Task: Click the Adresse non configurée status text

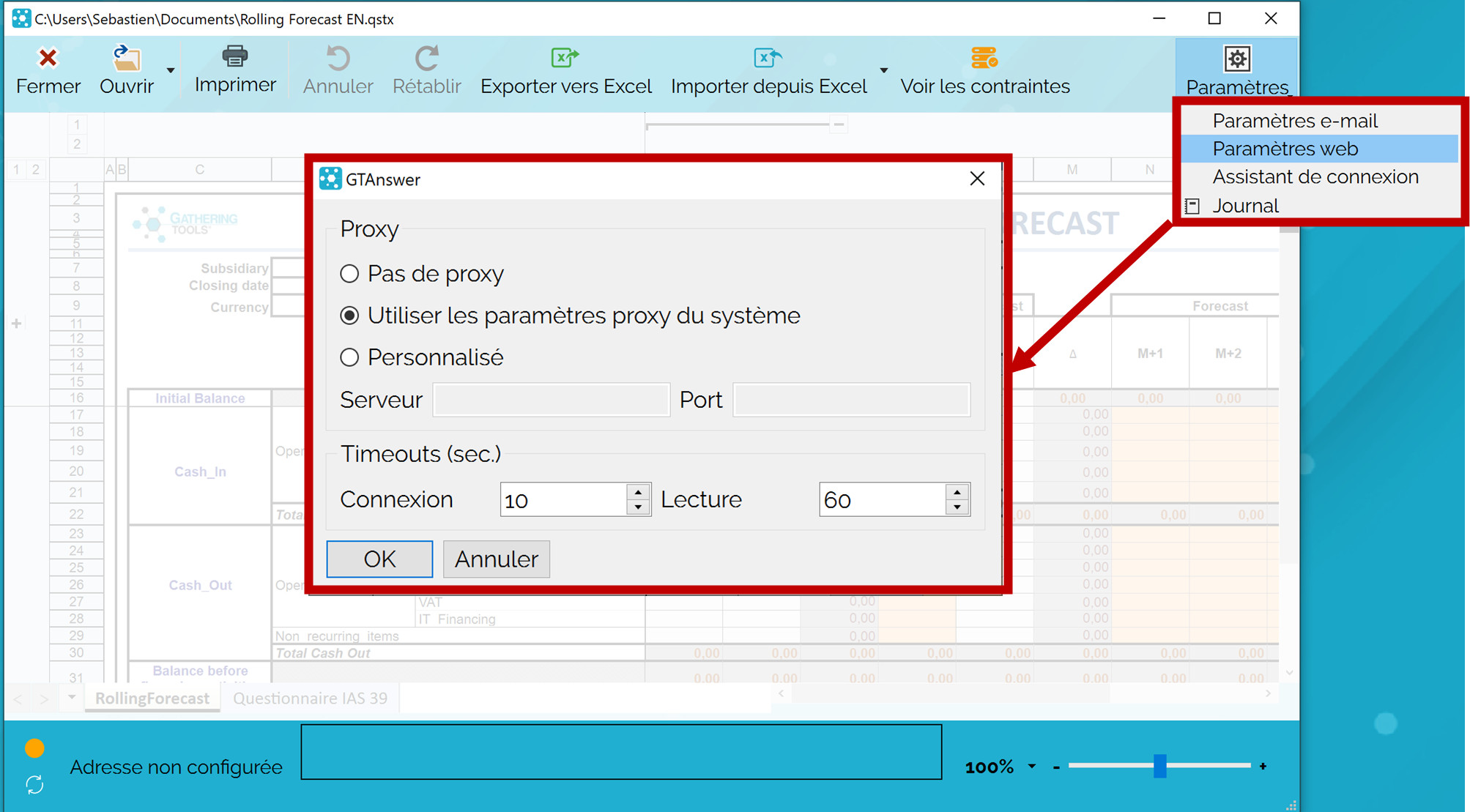Action: click(x=176, y=767)
